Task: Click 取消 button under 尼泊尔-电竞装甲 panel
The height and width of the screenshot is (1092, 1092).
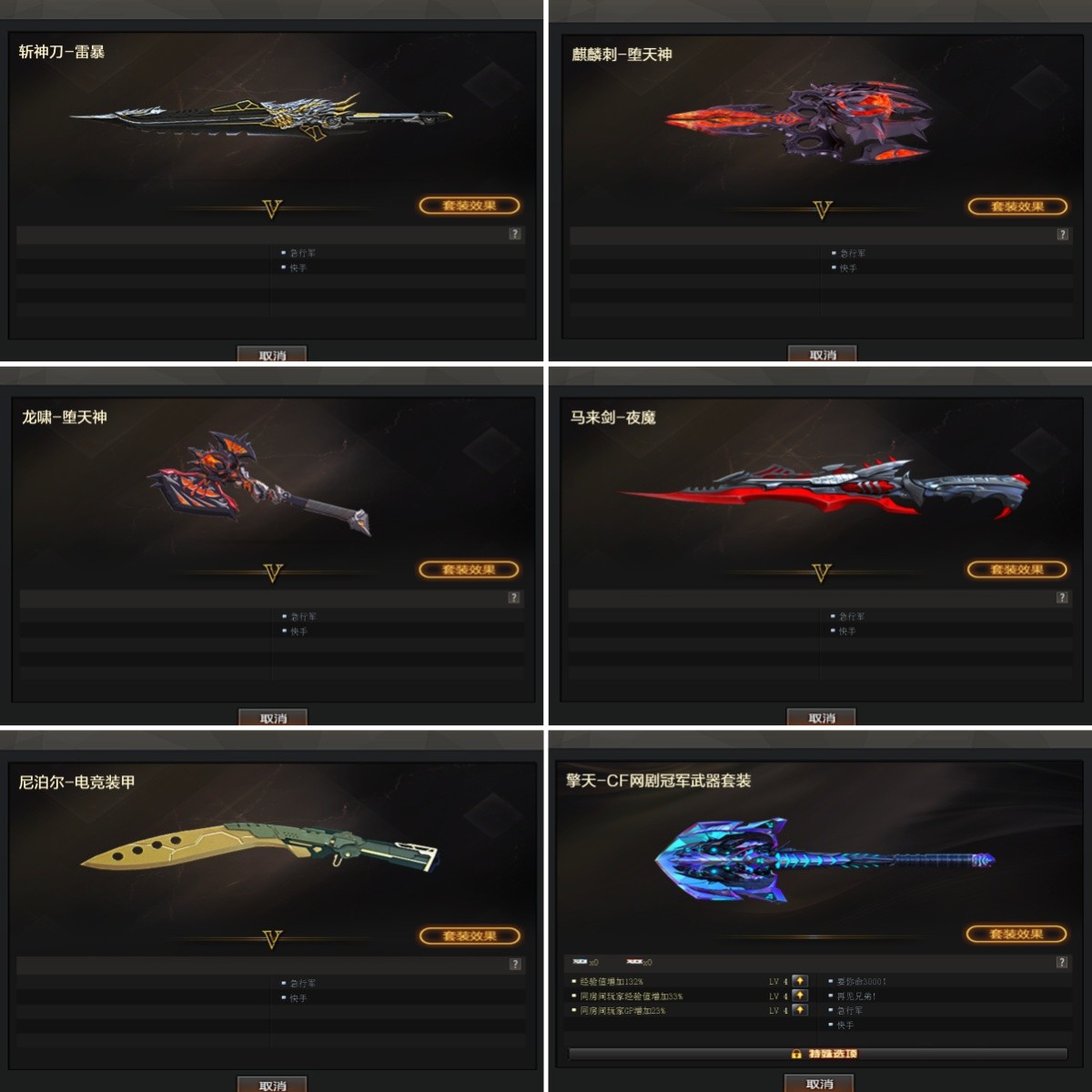Action: (272, 1085)
